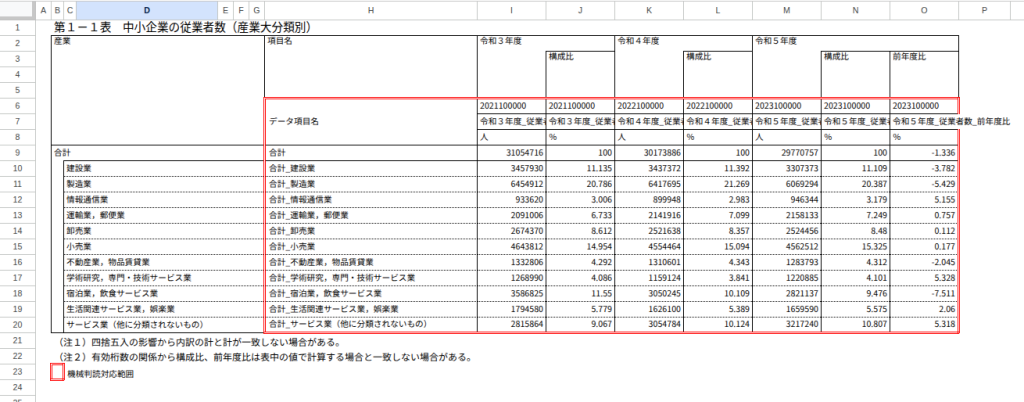Viewport: 1024px width, 402px height.
Task: Select column I header
Action: tap(511, 9)
